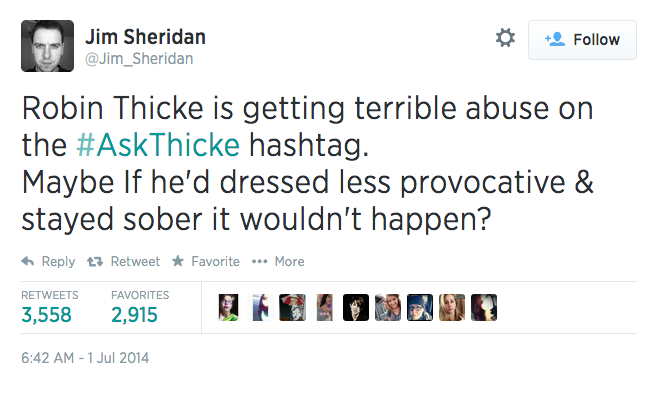
Task: Select second avatar with purple hair
Action: pyautogui.click(x=260, y=307)
